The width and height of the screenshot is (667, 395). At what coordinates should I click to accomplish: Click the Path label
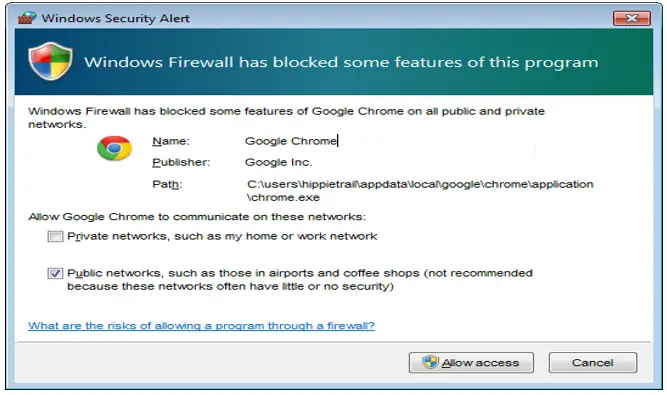(167, 184)
